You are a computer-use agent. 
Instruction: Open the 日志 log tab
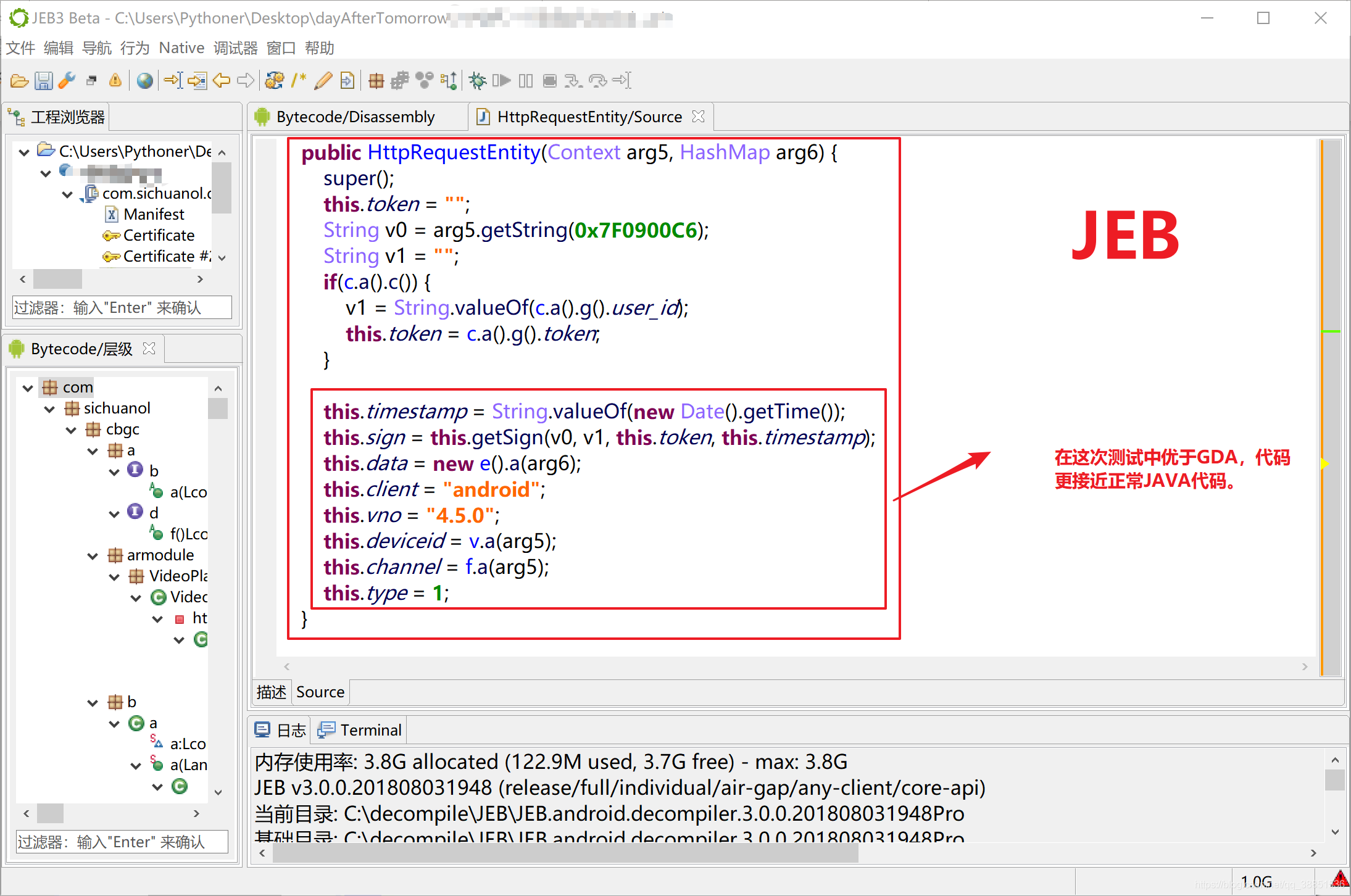point(281,731)
